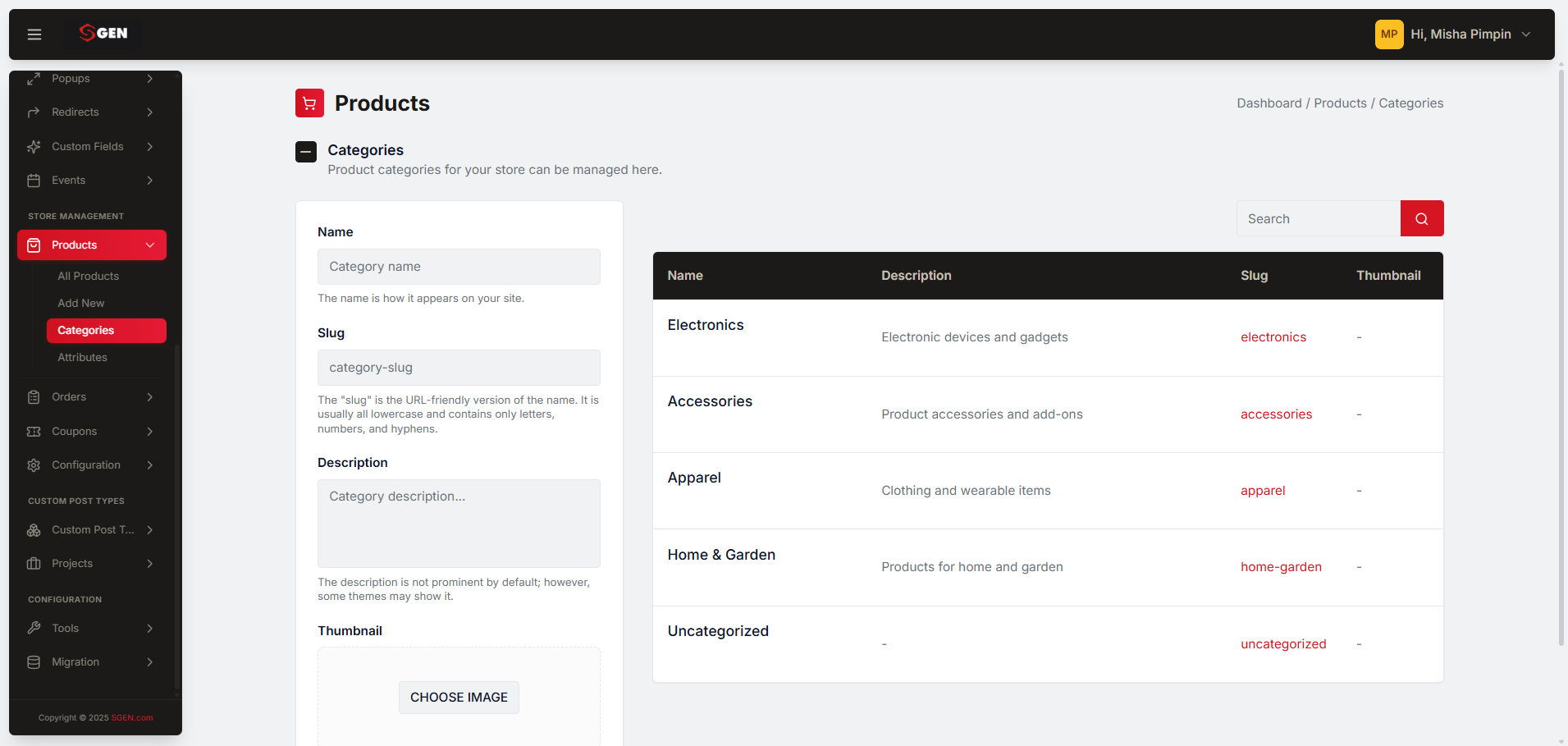The height and width of the screenshot is (746, 1568).
Task: Expand the Redirects menu chevron
Action: click(x=150, y=112)
